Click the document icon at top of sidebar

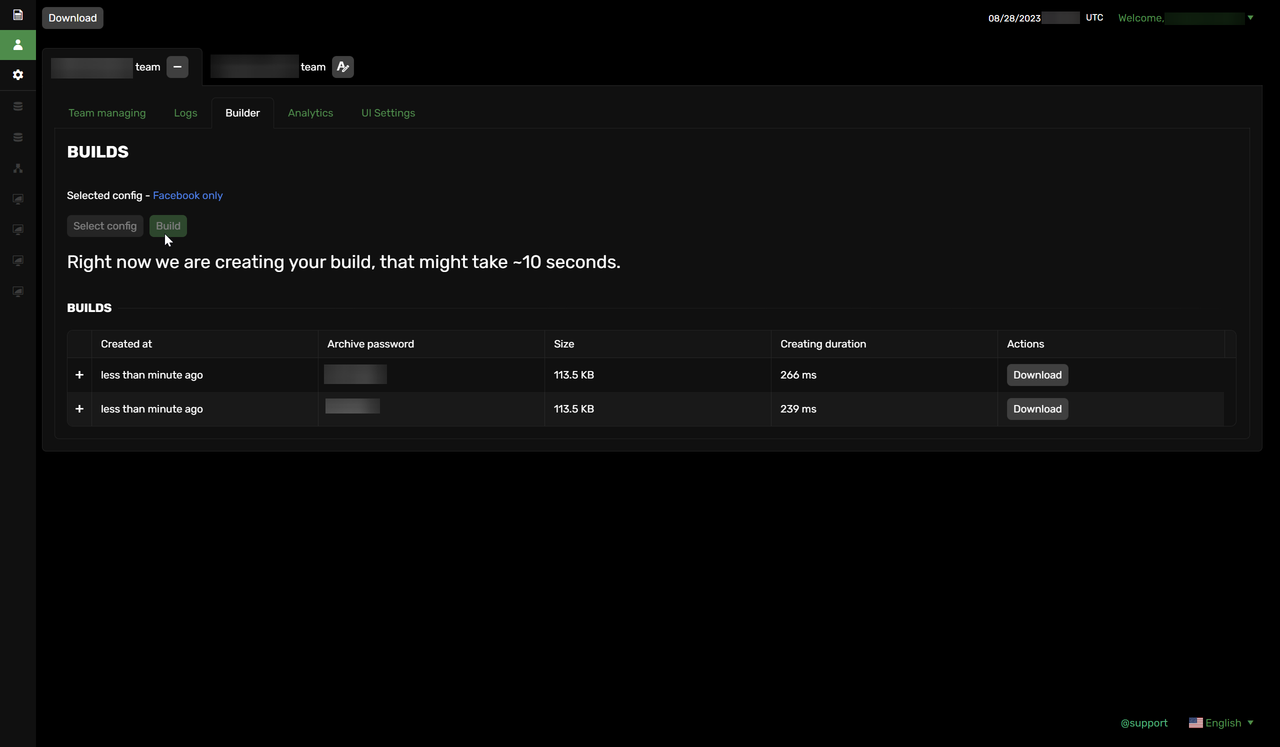tap(17, 15)
